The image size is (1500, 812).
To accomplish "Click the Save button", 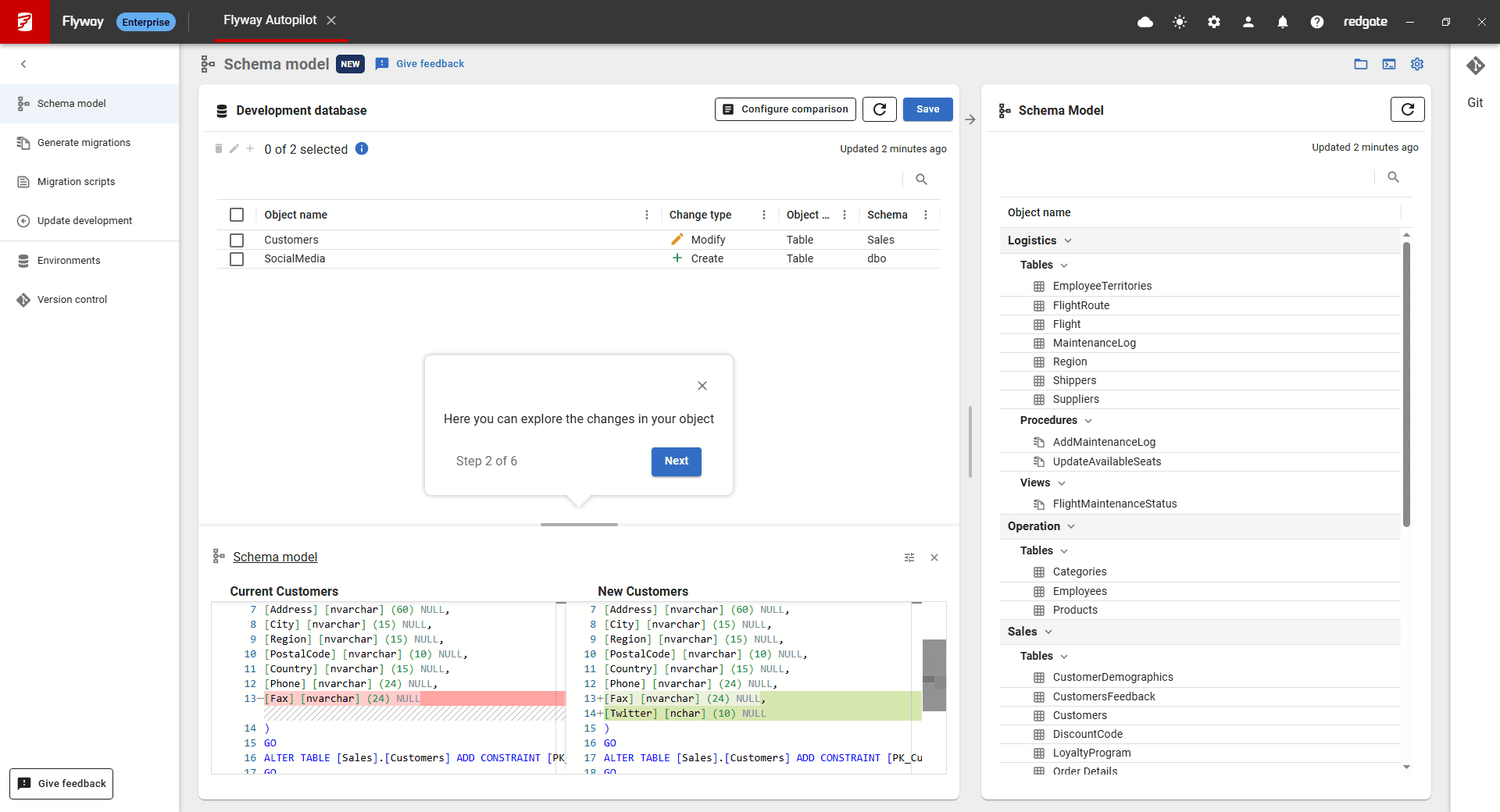I will pyautogui.click(x=928, y=109).
